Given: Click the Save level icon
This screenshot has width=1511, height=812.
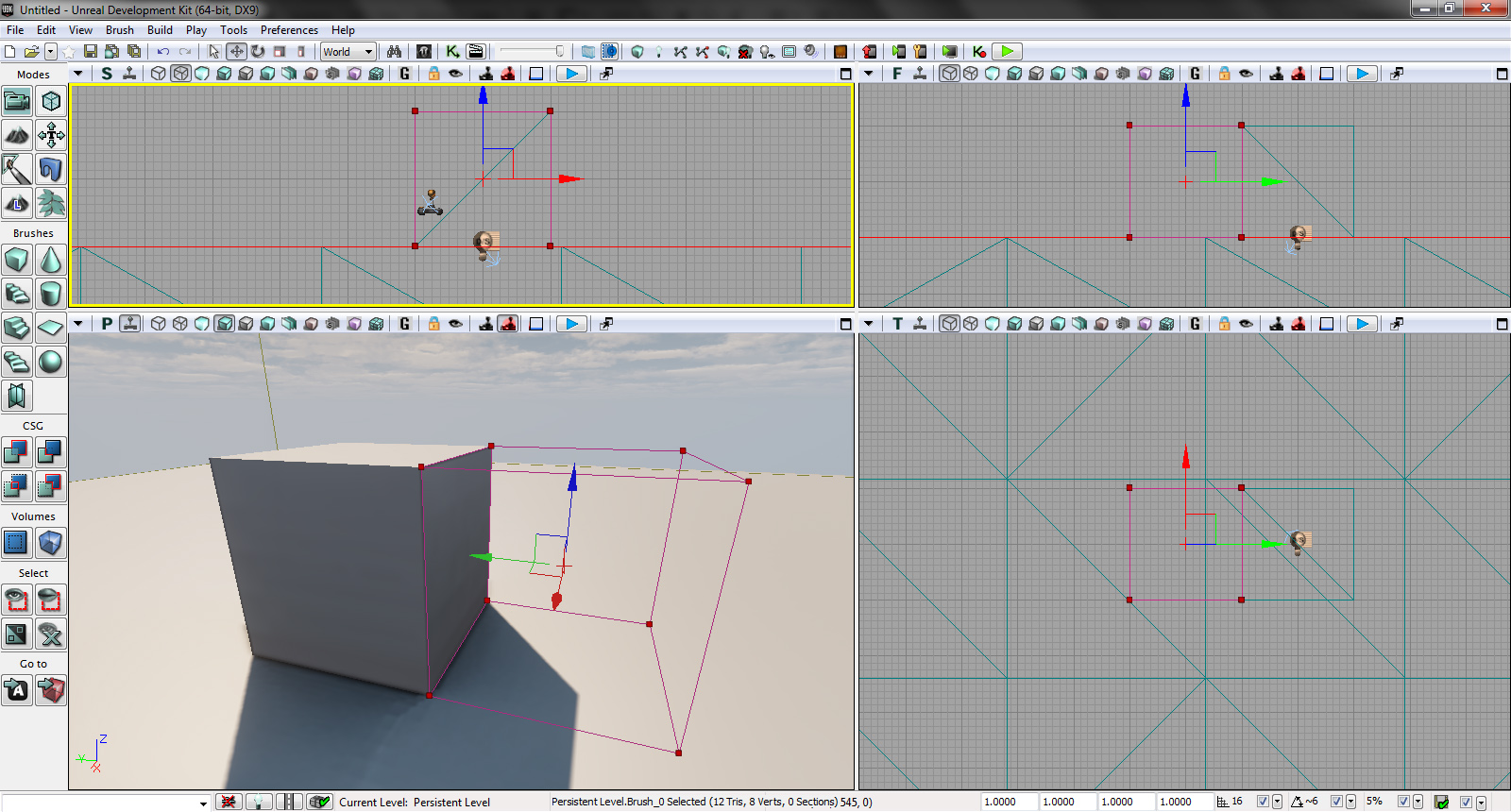Looking at the screenshot, I should (91, 52).
